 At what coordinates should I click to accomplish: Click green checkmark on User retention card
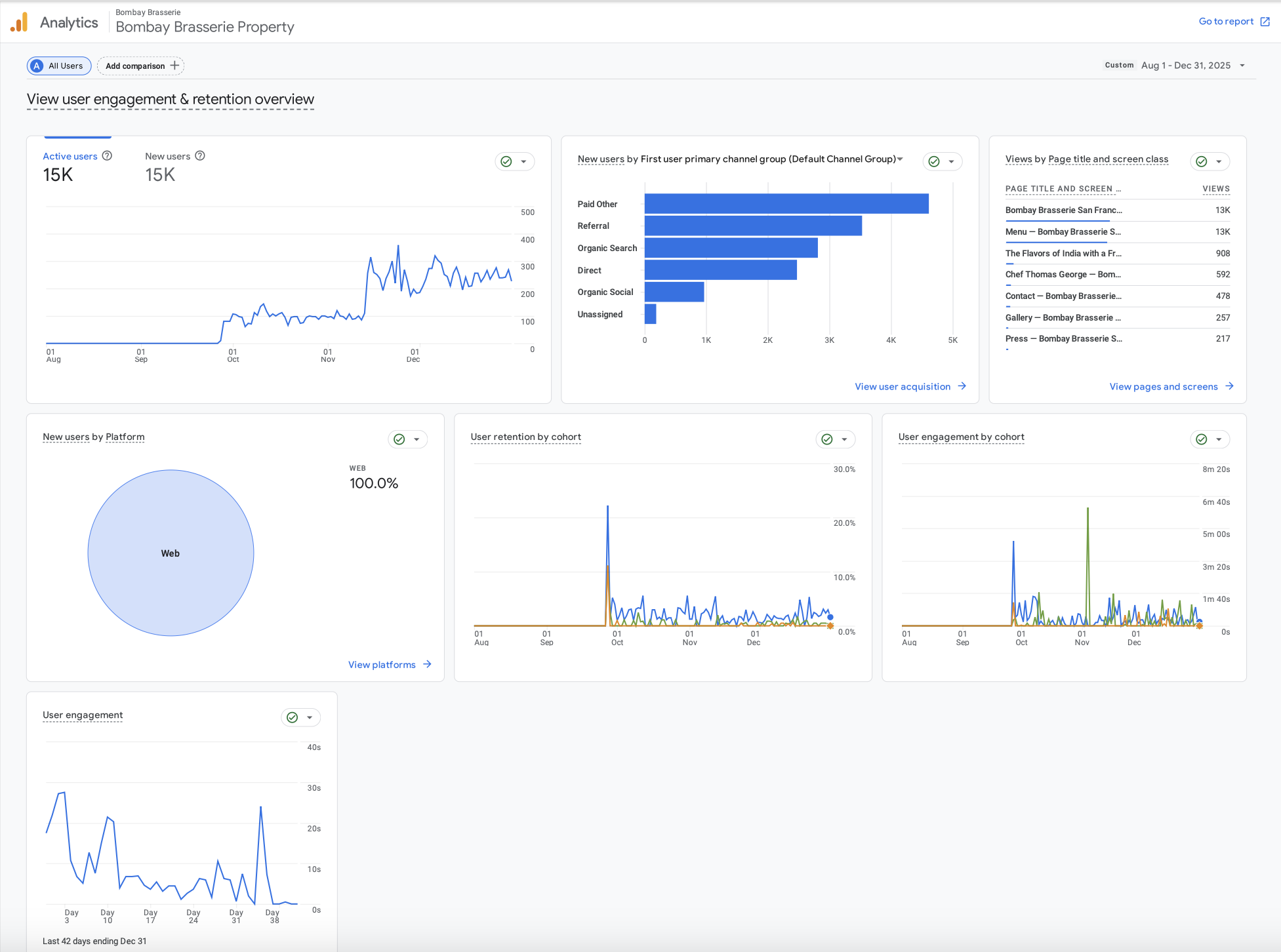(x=827, y=439)
